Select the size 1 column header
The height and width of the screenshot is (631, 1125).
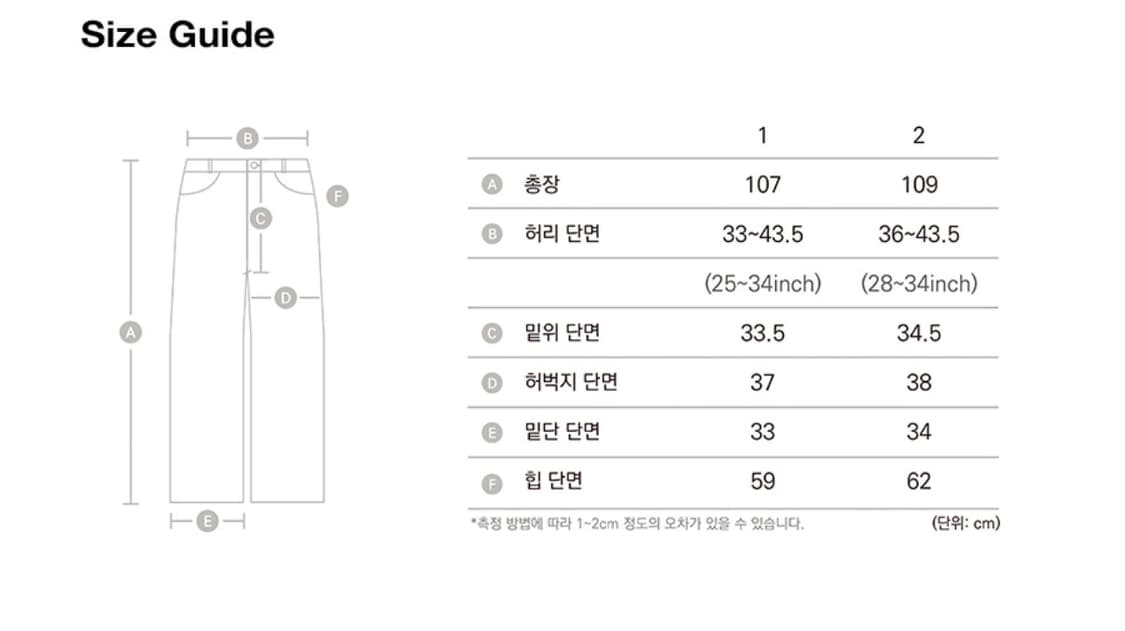coord(762,136)
